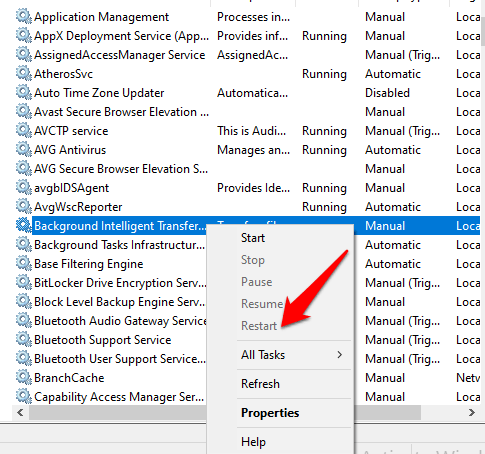
Task: Click the Application Management gear icon
Action: pos(24,17)
